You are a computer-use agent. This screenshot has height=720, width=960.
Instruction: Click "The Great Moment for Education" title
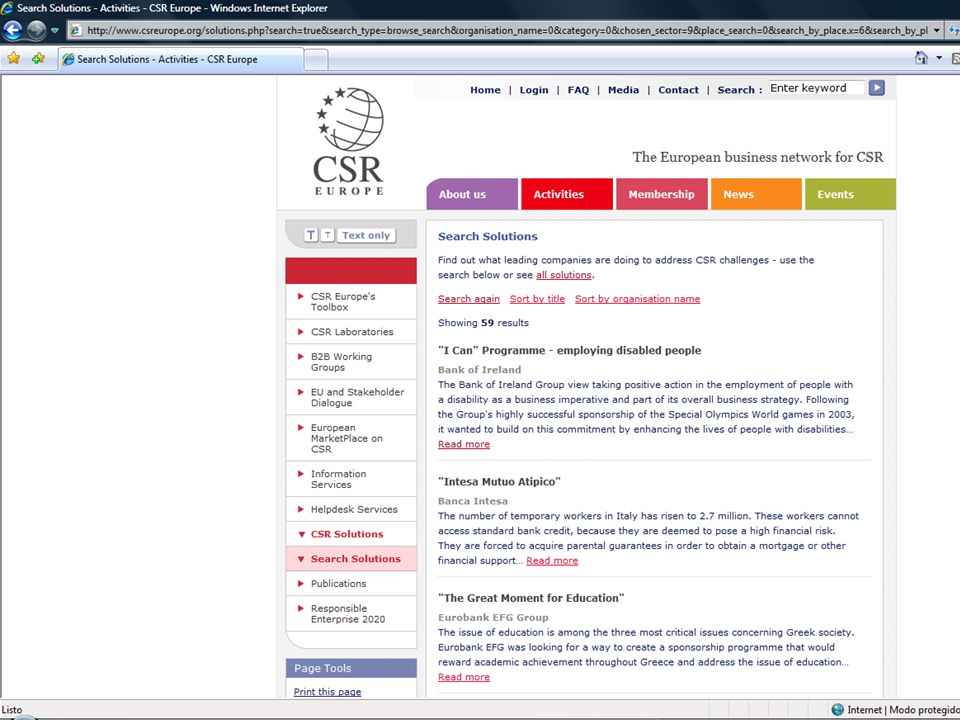pos(531,598)
